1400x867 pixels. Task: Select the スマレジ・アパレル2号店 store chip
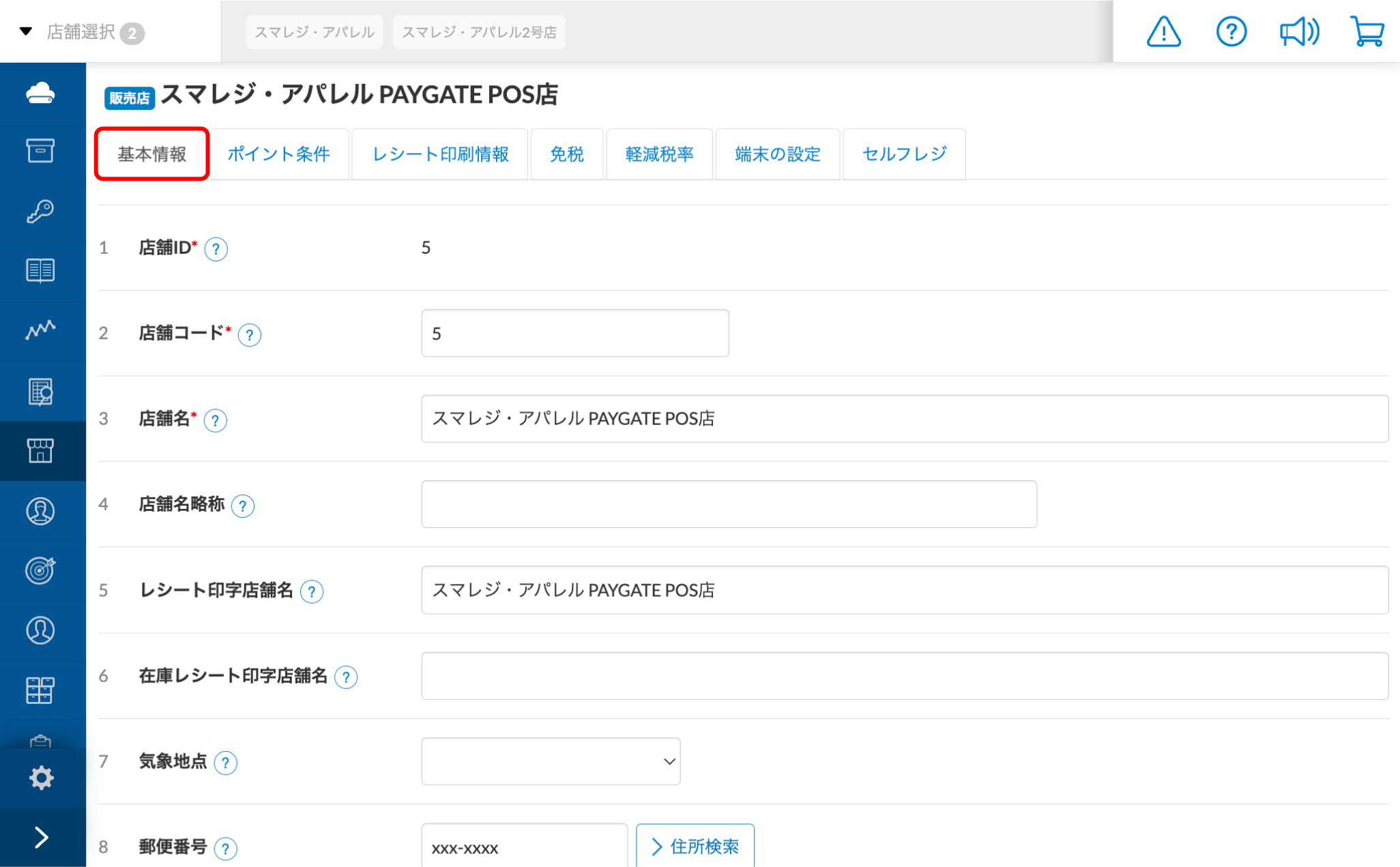tap(479, 32)
